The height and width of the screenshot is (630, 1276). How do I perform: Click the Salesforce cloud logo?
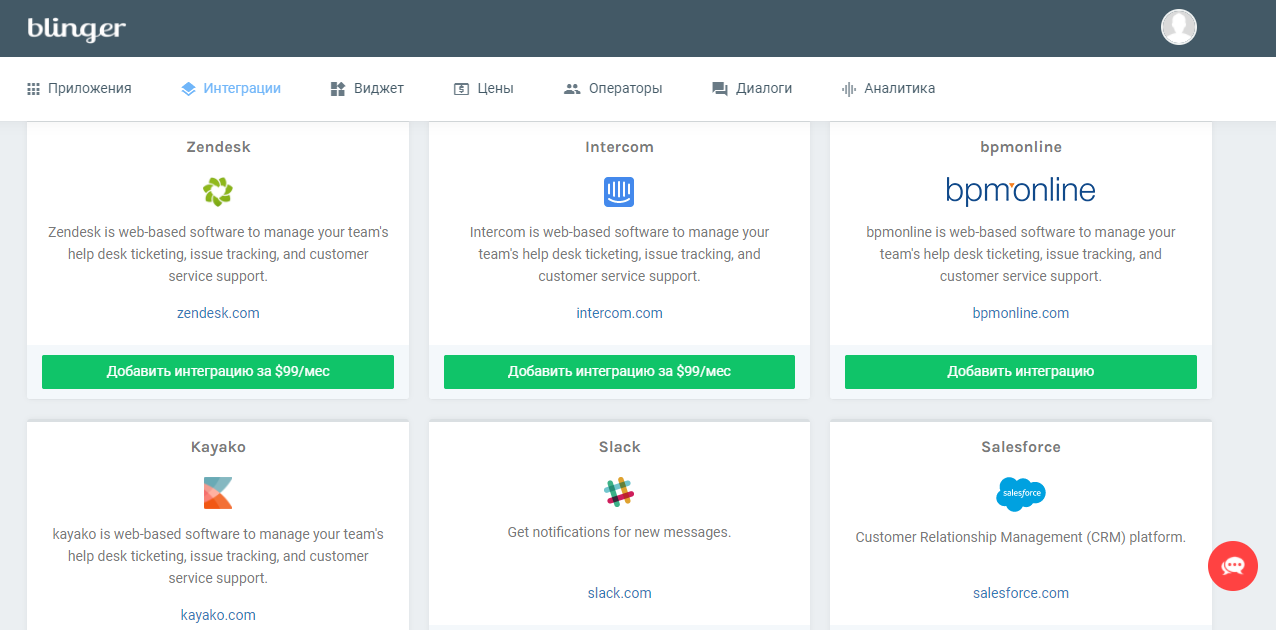tap(1021, 493)
